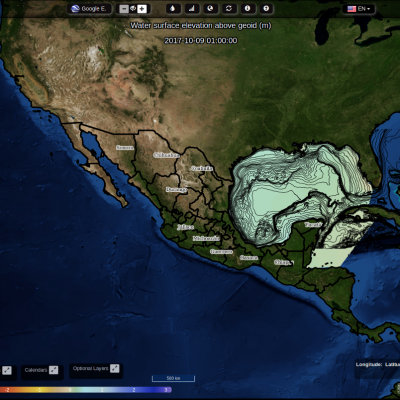This screenshot has width=400, height=400.
Task: Click the Sonora state label on map
Action: (125, 147)
